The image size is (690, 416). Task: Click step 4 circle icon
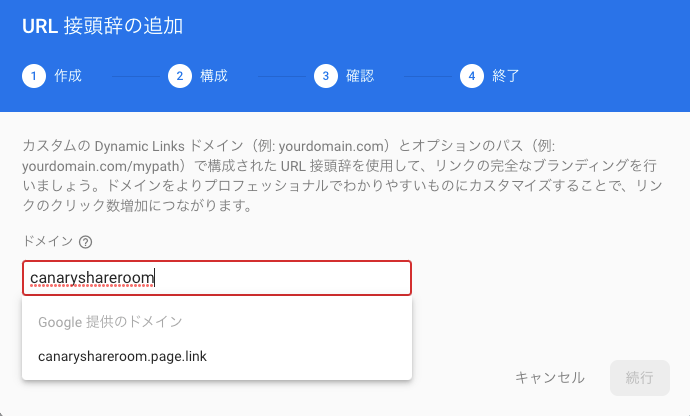472,76
